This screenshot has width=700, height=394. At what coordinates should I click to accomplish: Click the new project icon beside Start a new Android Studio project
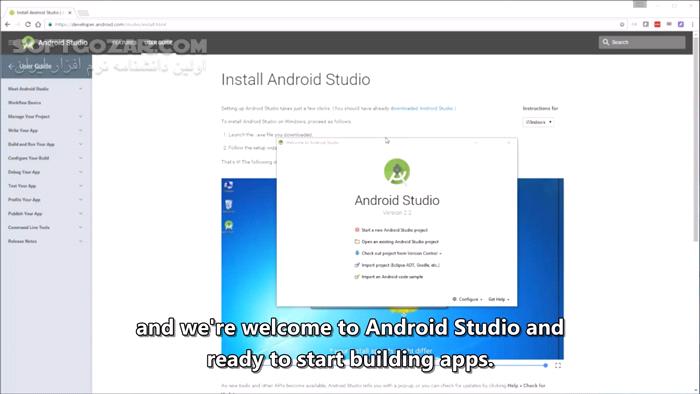(357, 230)
